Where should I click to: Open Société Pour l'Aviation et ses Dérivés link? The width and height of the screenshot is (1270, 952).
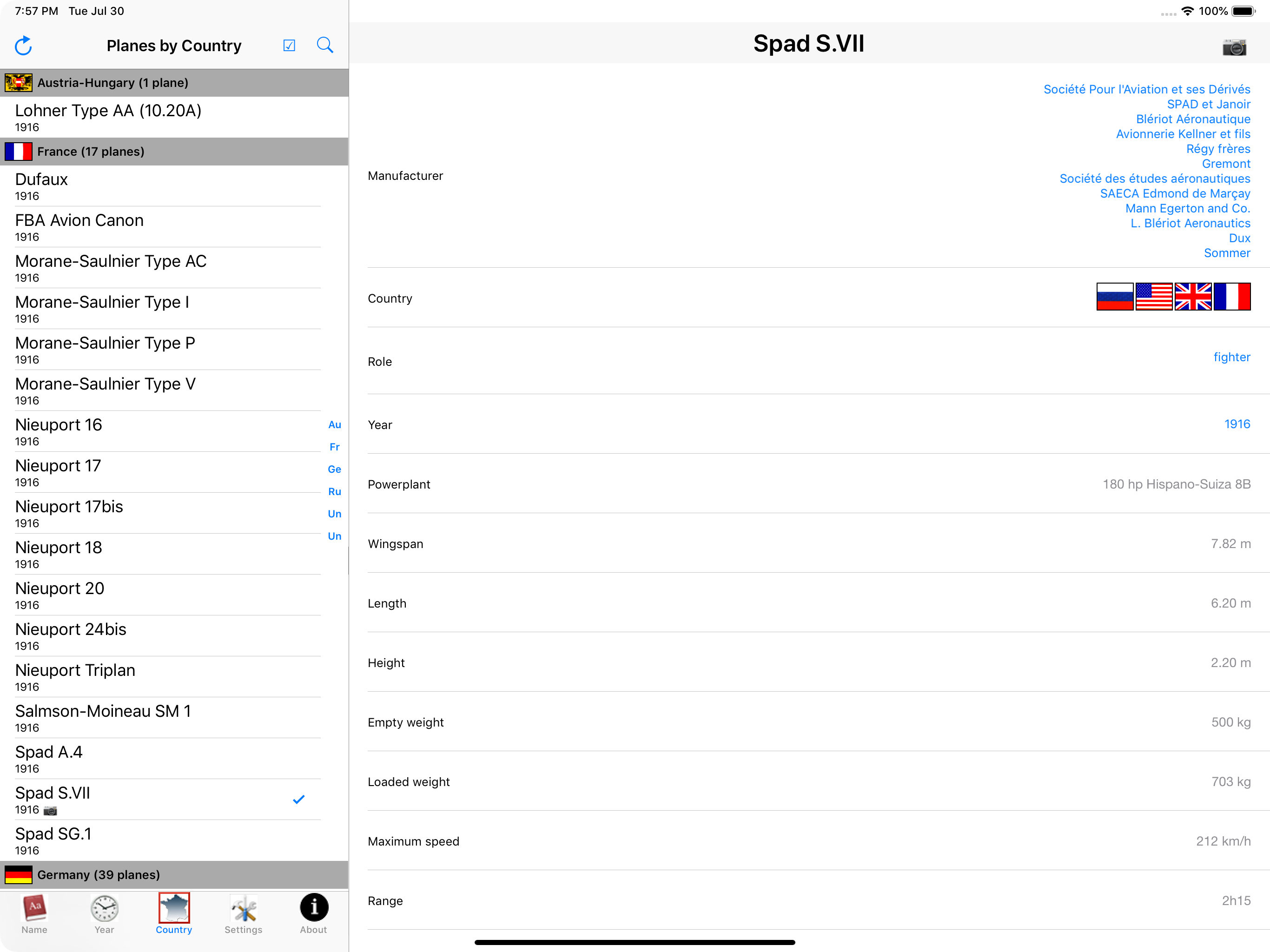pos(1146,89)
